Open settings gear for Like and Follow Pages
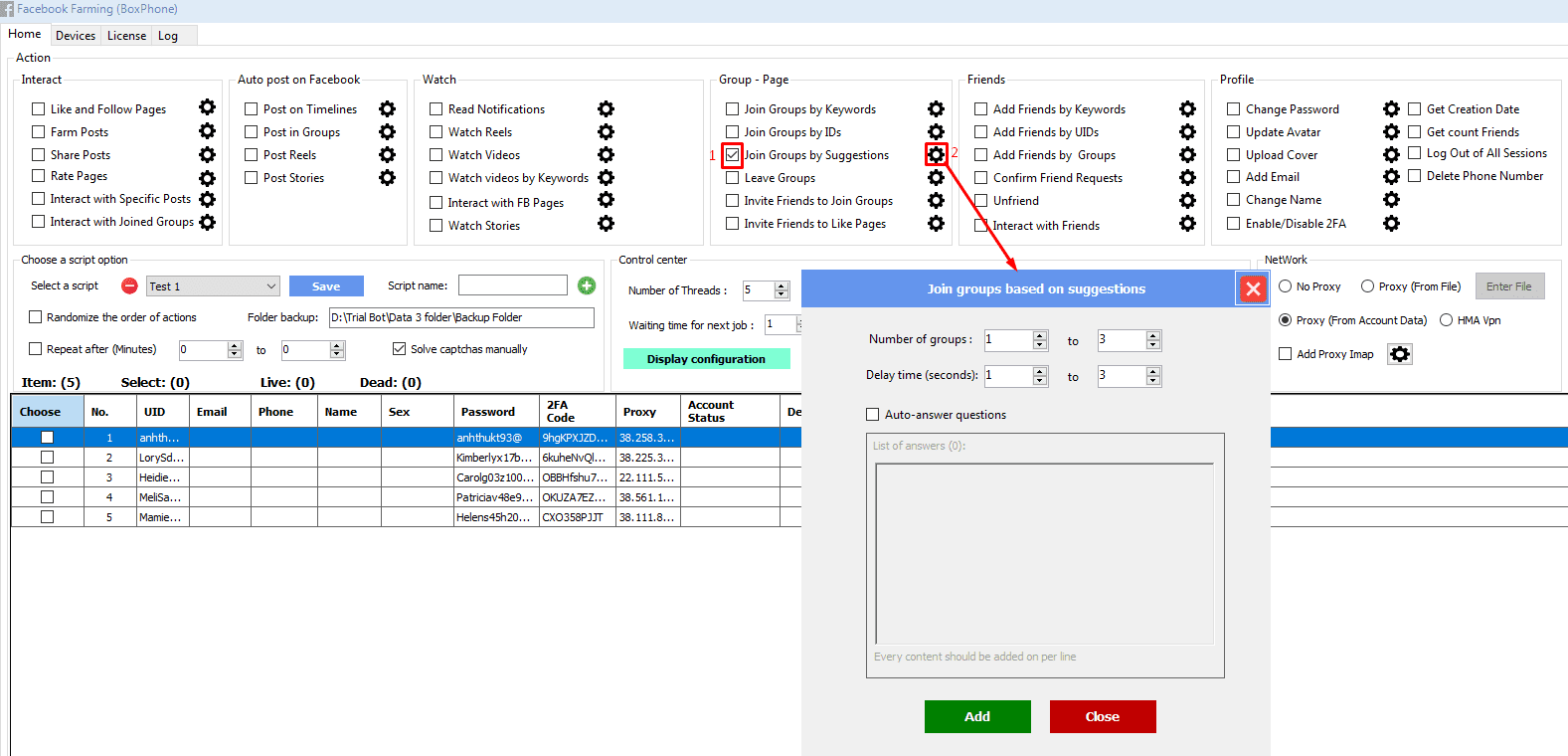The image size is (1568, 756). [207, 107]
